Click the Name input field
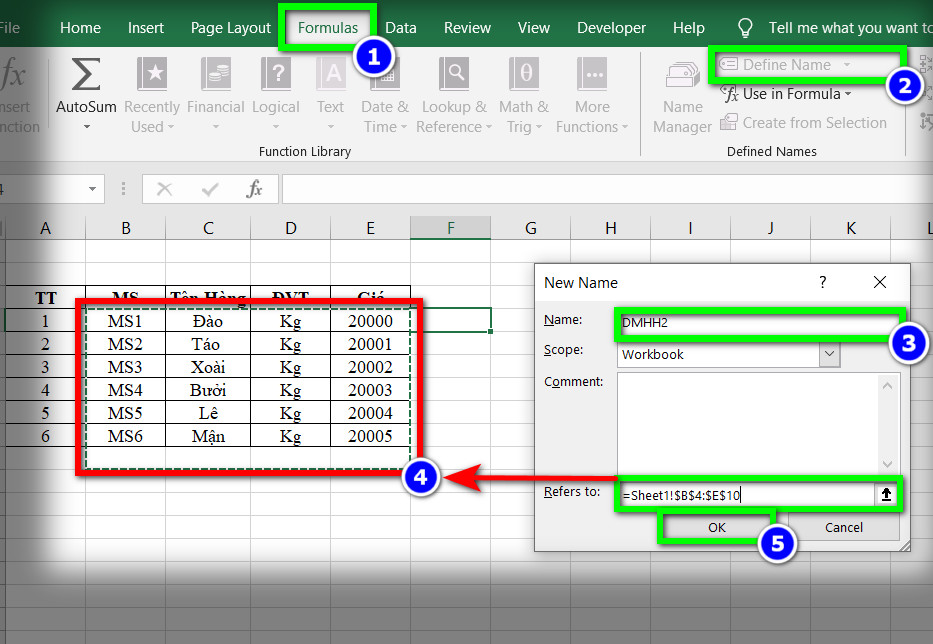 point(758,323)
